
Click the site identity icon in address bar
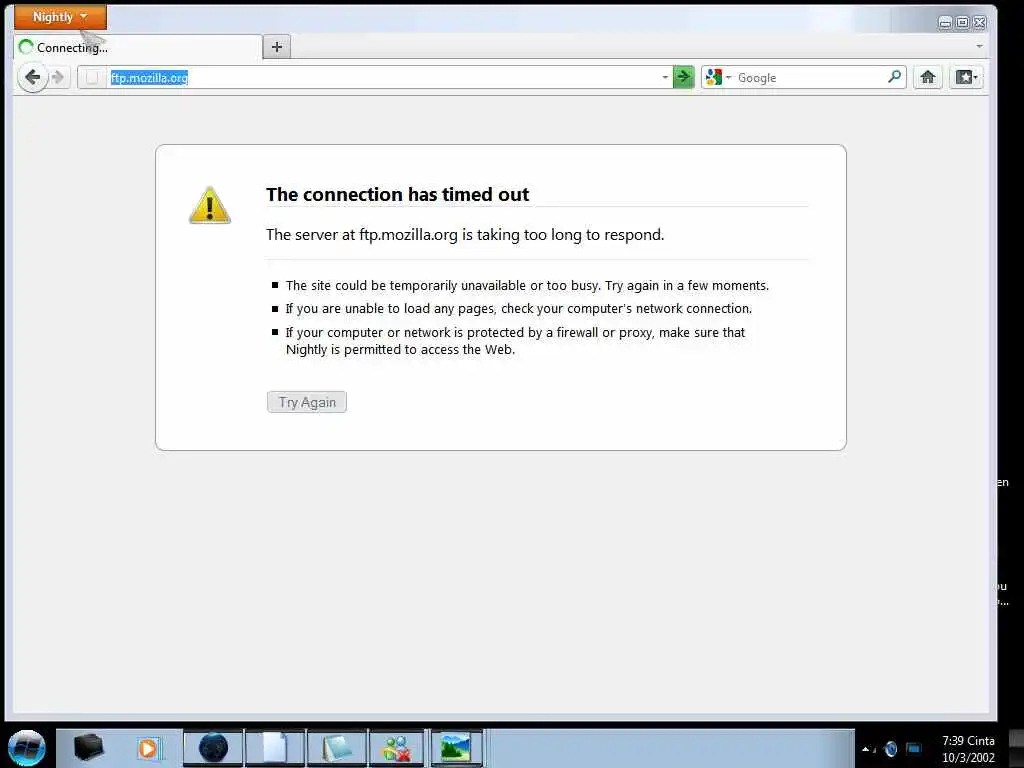click(92, 78)
